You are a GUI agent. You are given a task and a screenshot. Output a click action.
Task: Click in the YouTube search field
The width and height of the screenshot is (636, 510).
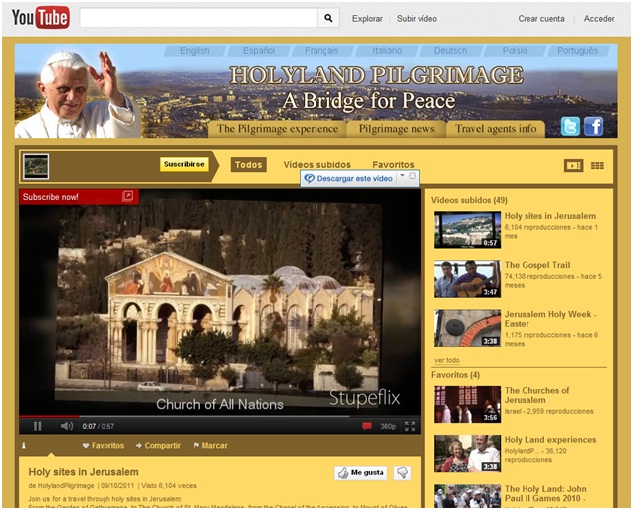[x=198, y=18]
